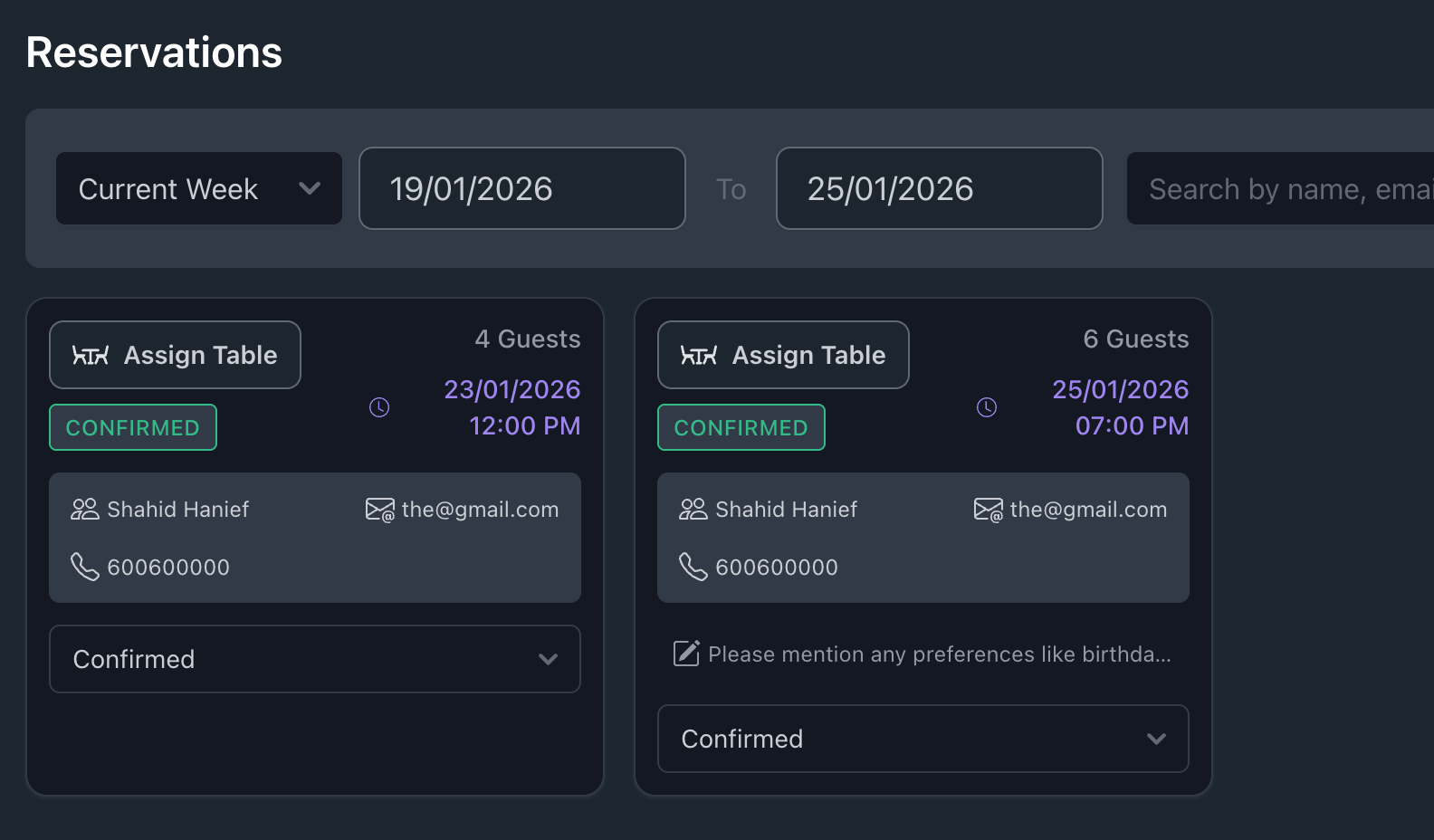Open Confirmed status dropdown in 6 Guests card
Image resolution: width=1434 pixels, height=840 pixels.
[x=923, y=739]
